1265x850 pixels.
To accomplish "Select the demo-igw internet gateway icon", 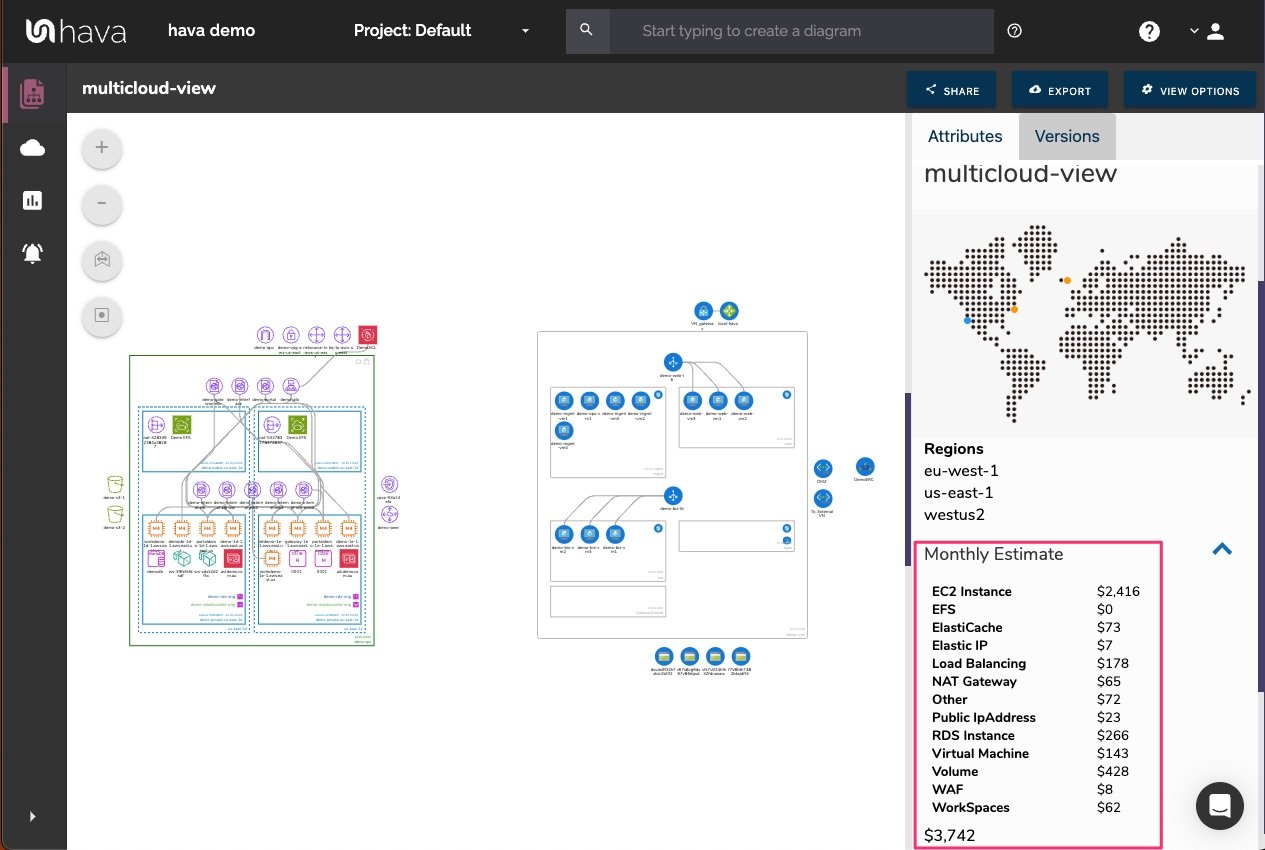I will pyautogui.click(x=265, y=335).
